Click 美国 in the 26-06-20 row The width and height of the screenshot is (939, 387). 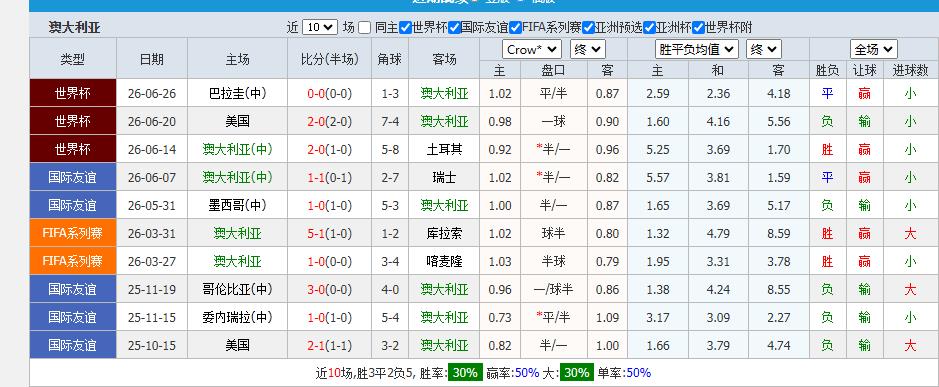(238, 122)
